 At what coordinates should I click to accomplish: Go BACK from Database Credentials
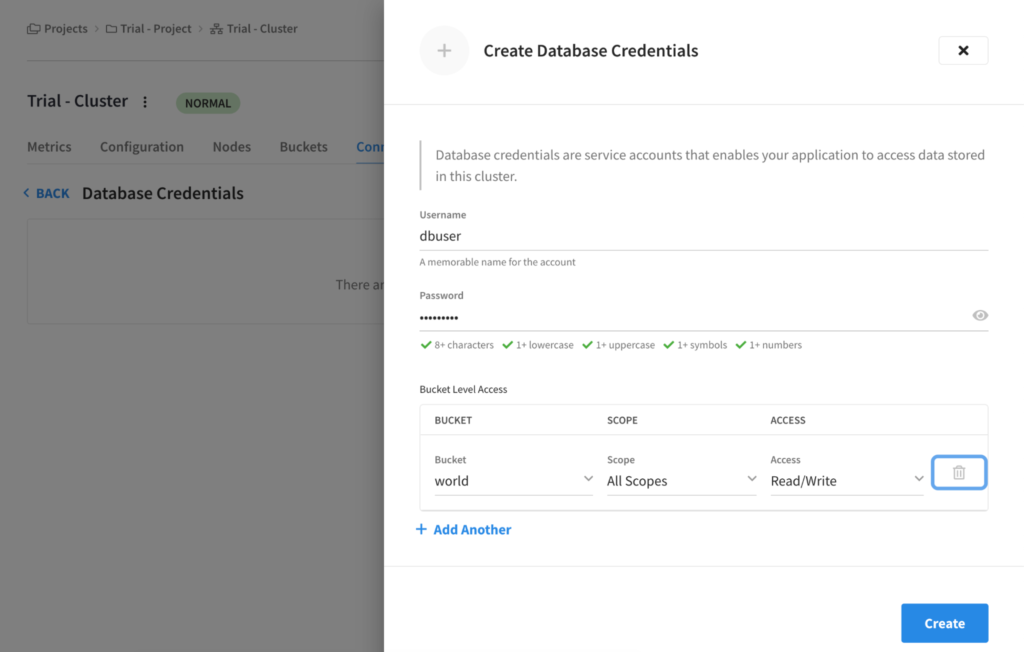[x=46, y=193]
